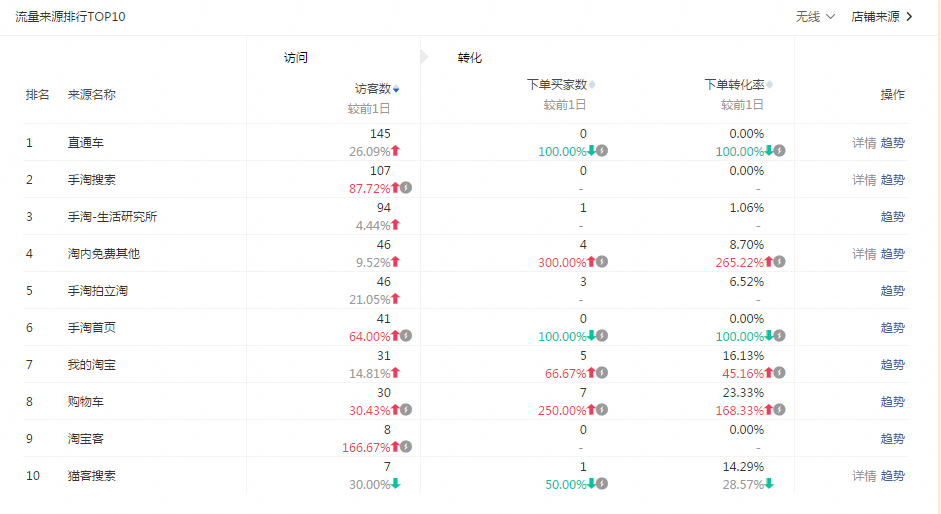Open the 无线 dropdown selector

click(x=815, y=17)
